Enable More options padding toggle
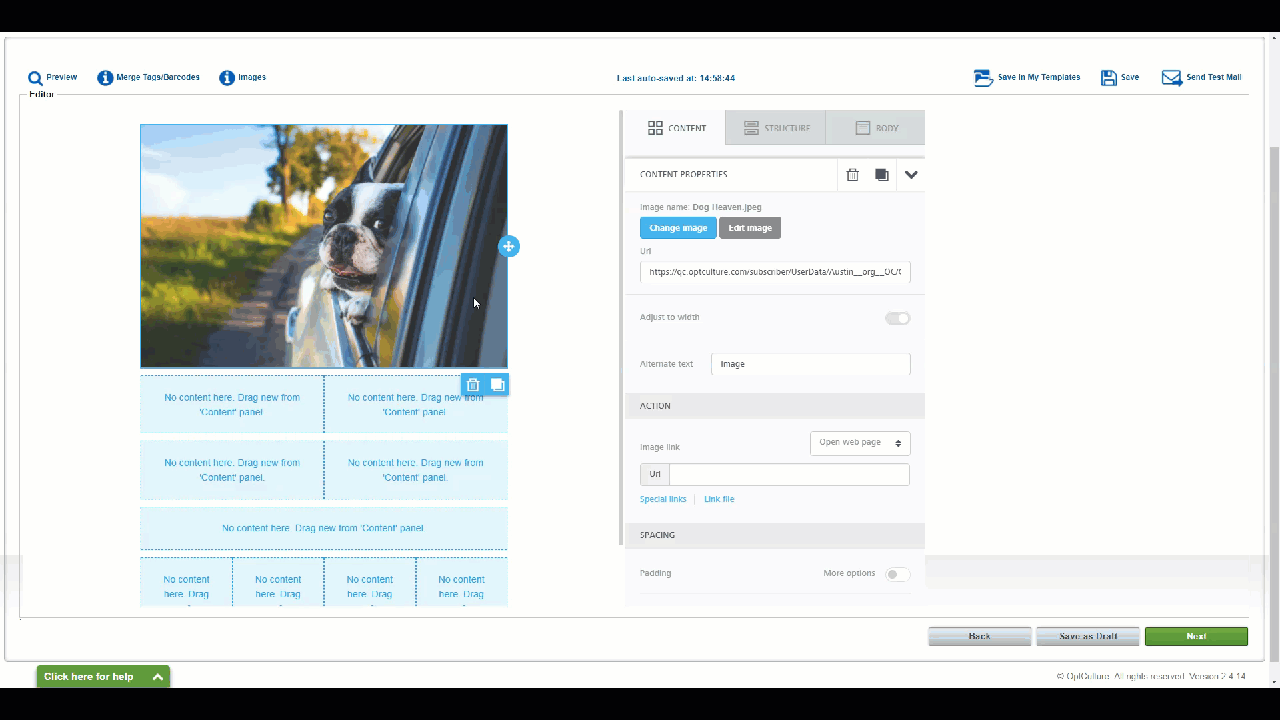Image resolution: width=1280 pixels, height=720 pixels. click(897, 574)
